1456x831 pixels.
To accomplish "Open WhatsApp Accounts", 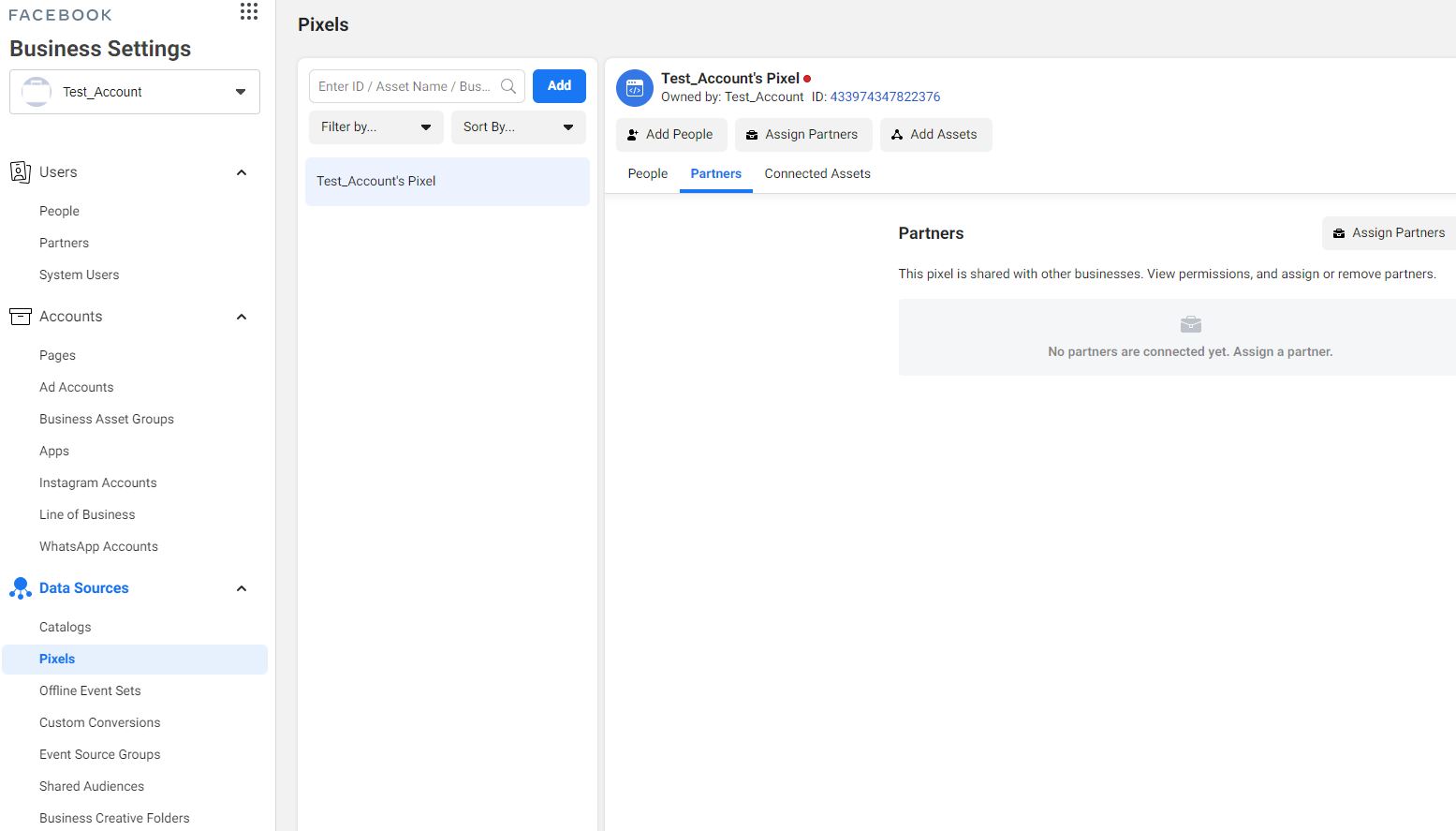I will click(x=98, y=546).
